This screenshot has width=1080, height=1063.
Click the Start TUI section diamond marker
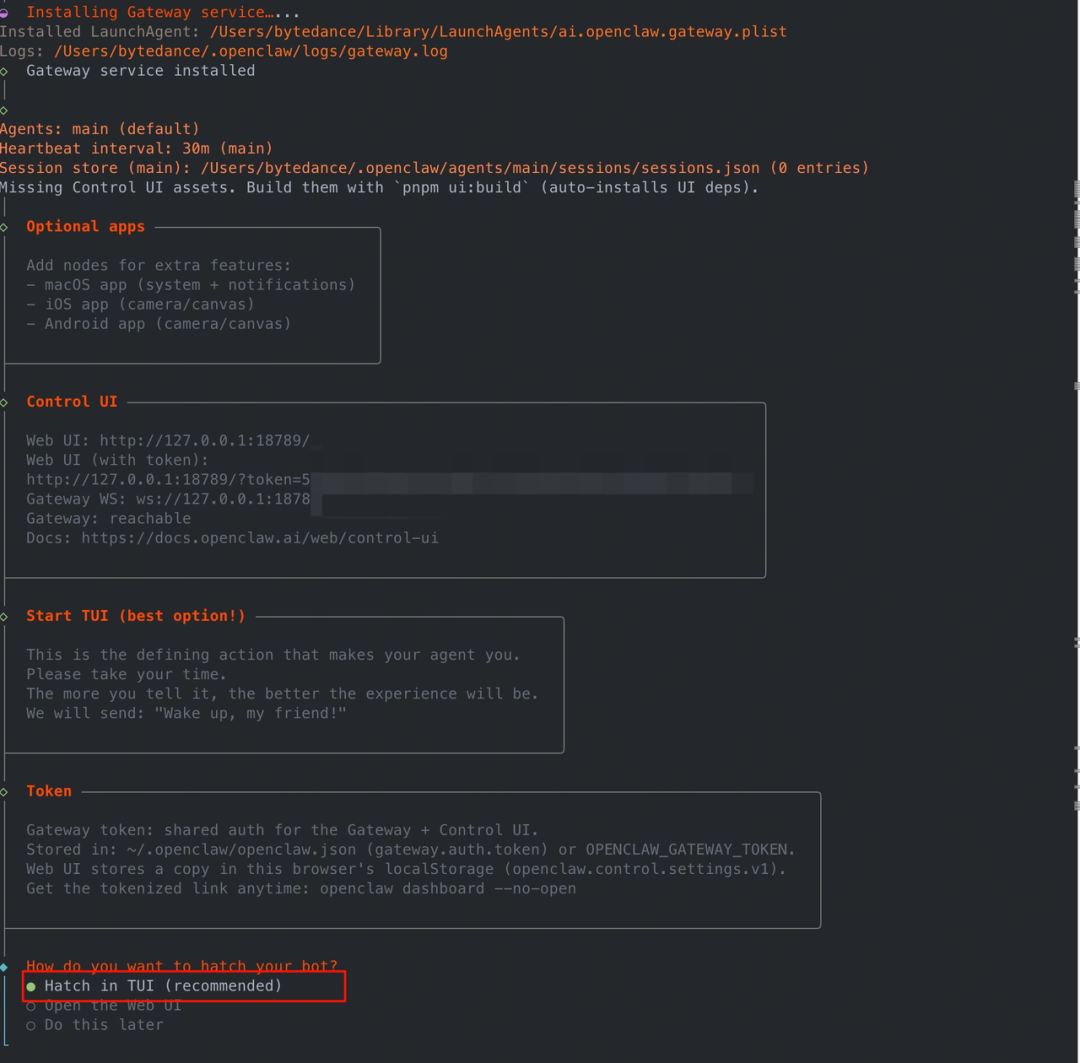click(5, 616)
